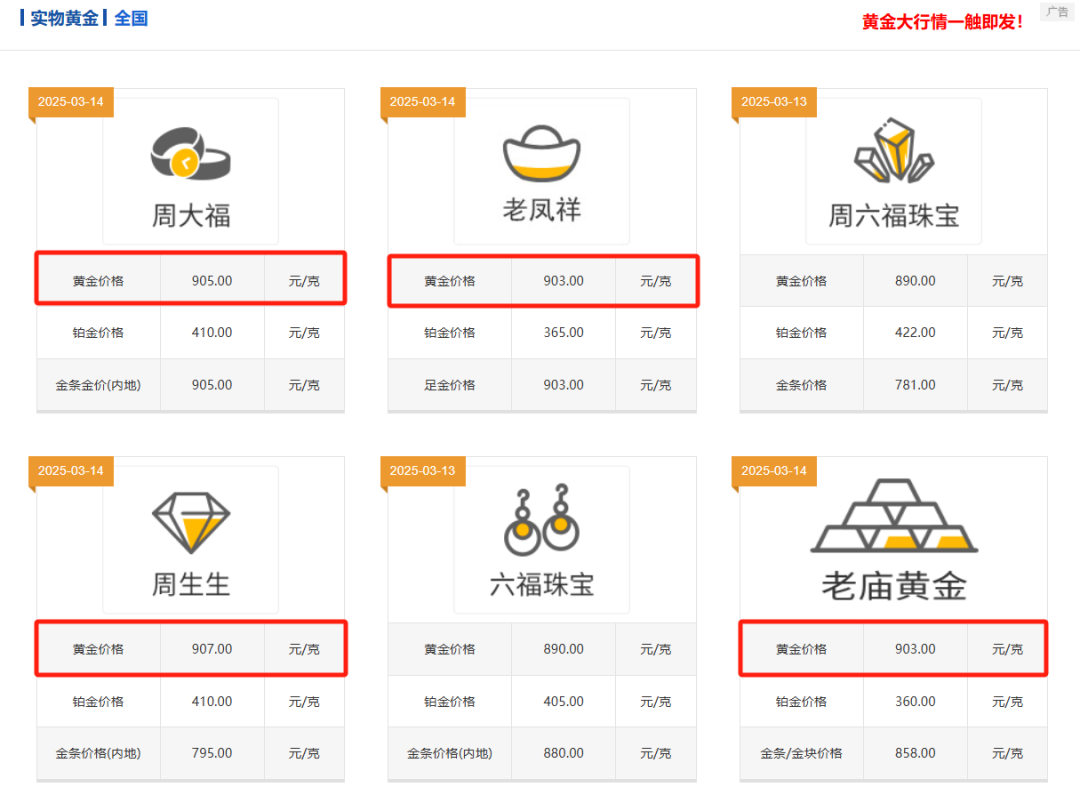
Task: Select 六福珠宝 gold price 890.00
Action: (563, 649)
